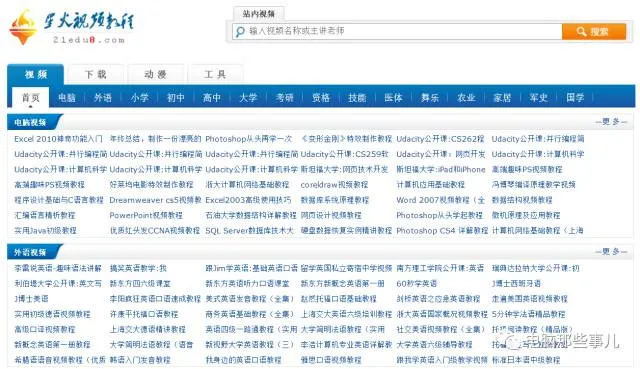This screenshot has width=640, height=369.
Task: Click the magnifier icon in search box
Action: [240, 31]
